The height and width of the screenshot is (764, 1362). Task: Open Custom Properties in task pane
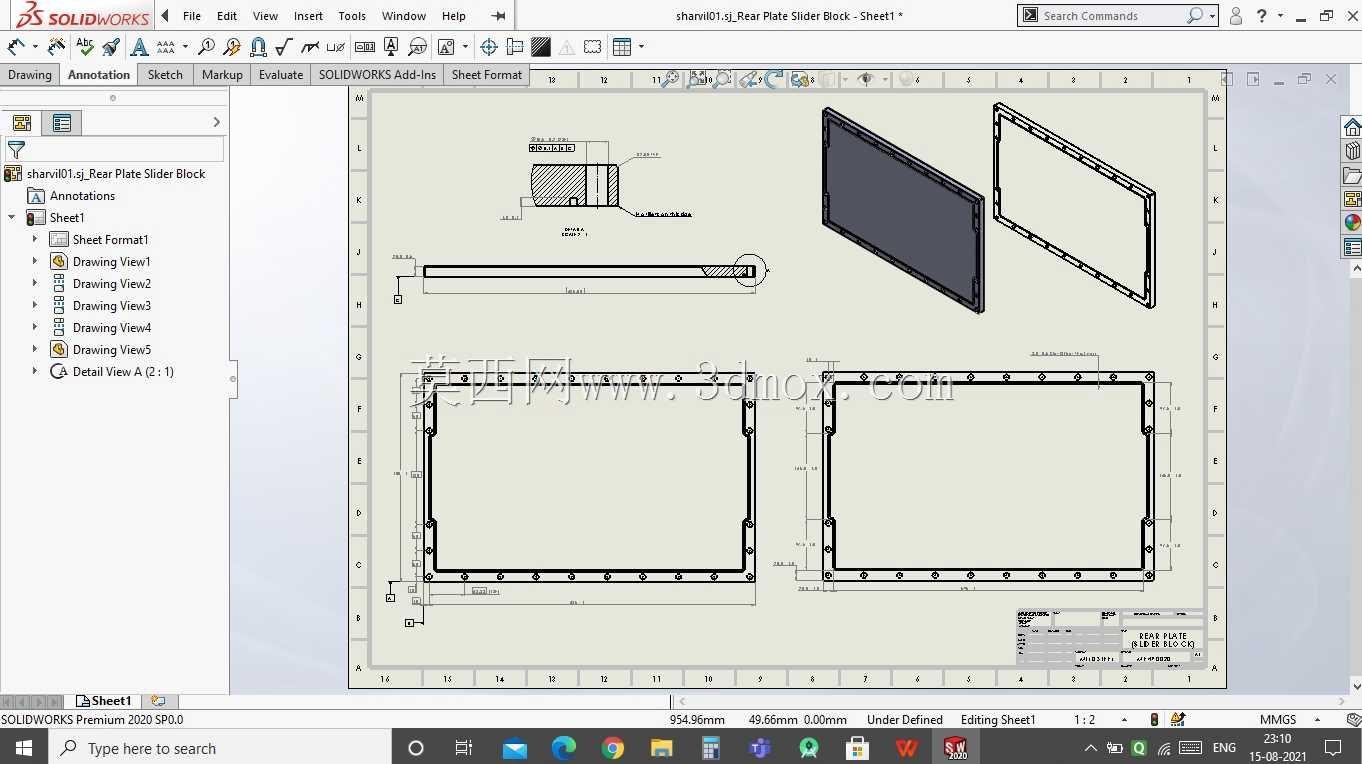[1352, 247]
